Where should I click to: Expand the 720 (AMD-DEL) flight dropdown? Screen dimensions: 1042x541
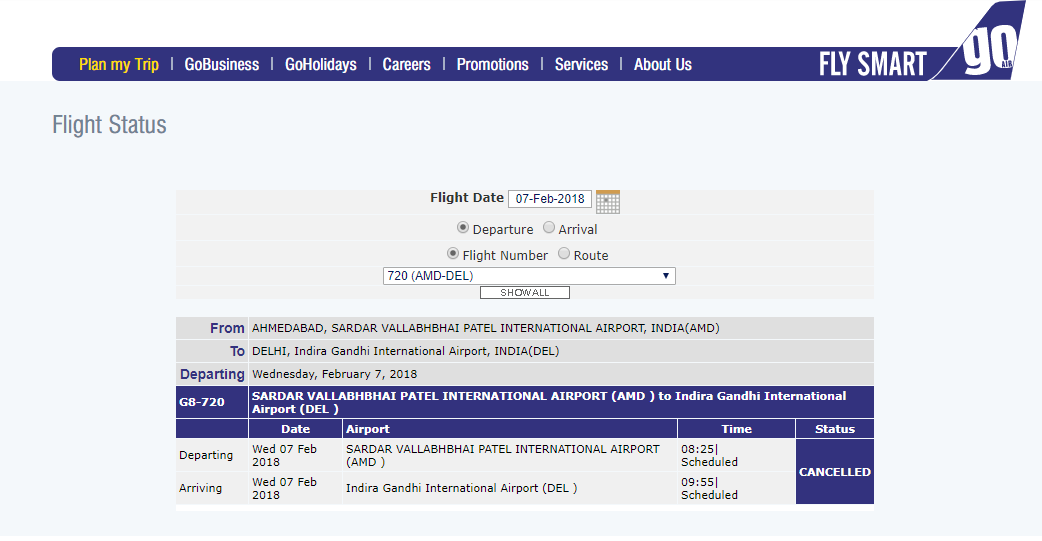(529, 276)
